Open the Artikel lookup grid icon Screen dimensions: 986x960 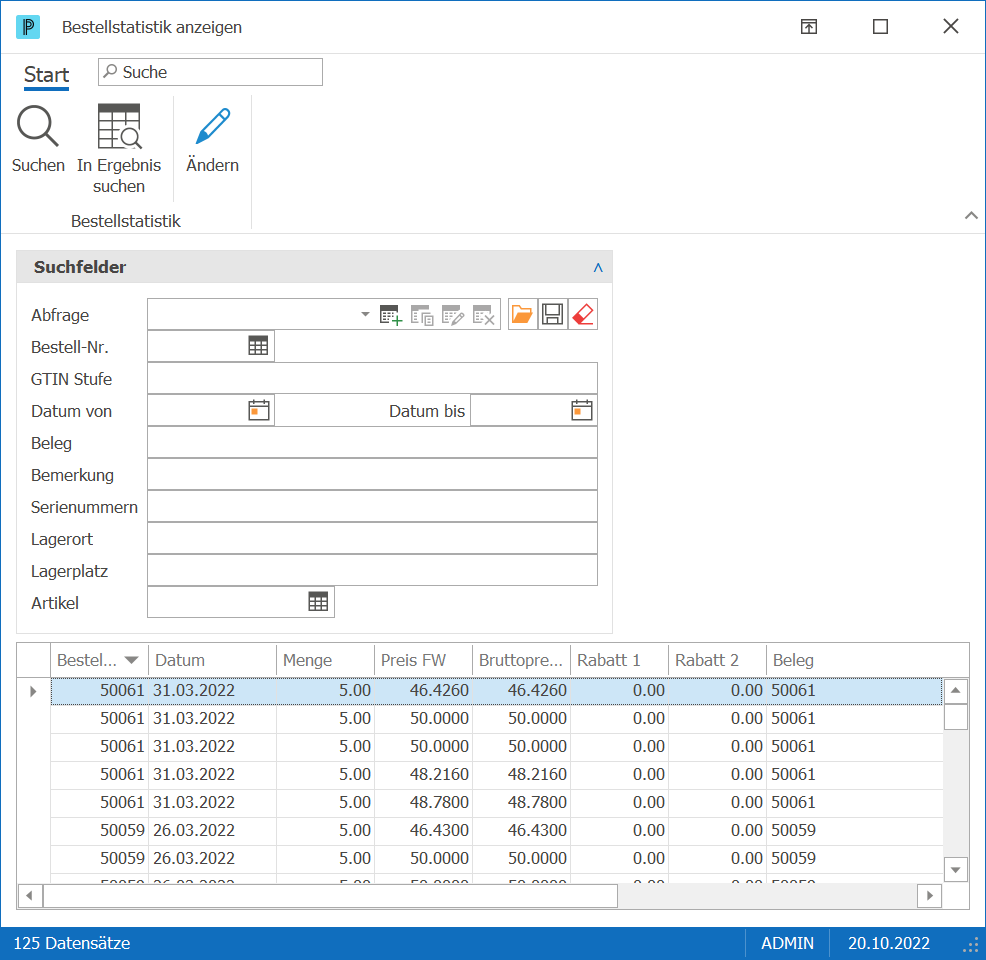pos(318,602)
